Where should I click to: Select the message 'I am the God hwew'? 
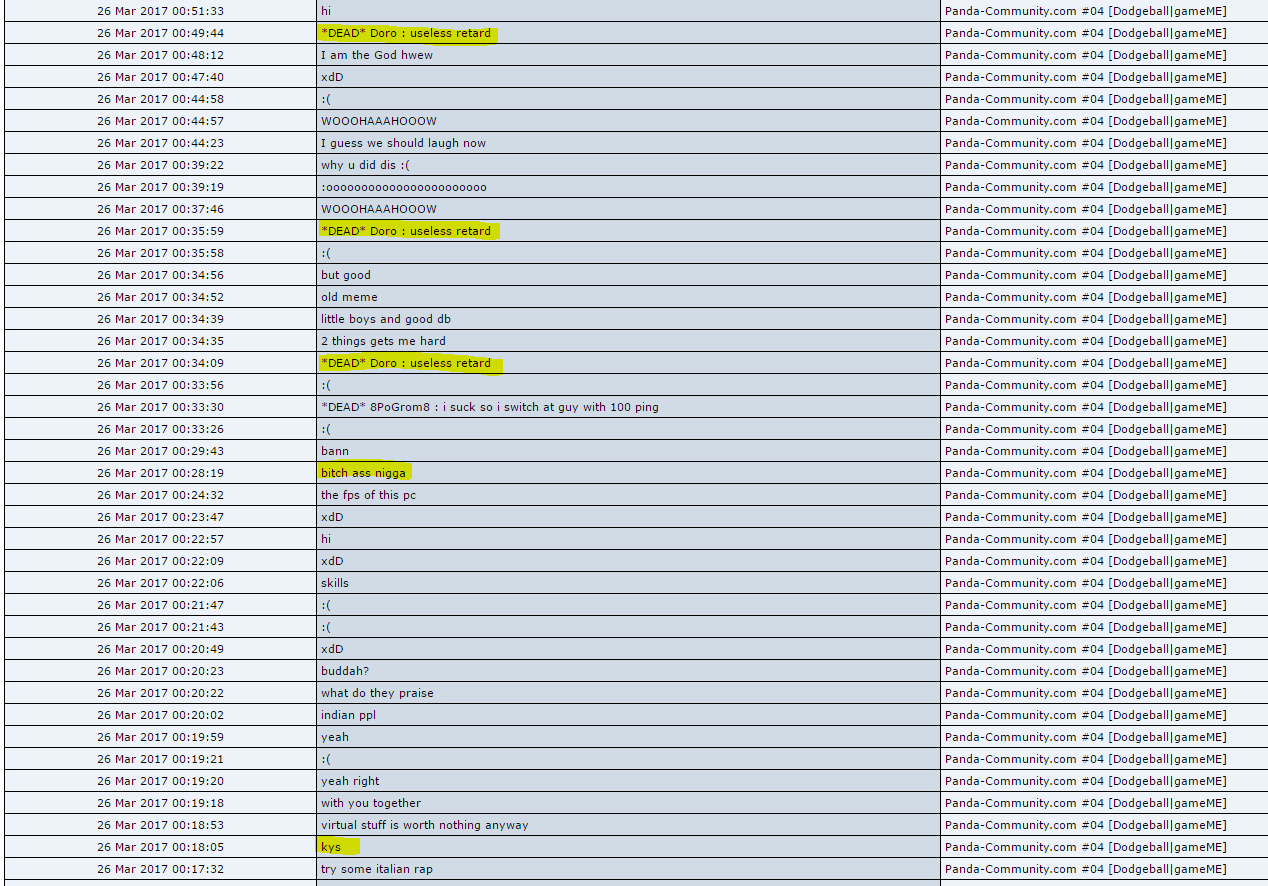tap(377, 55)
